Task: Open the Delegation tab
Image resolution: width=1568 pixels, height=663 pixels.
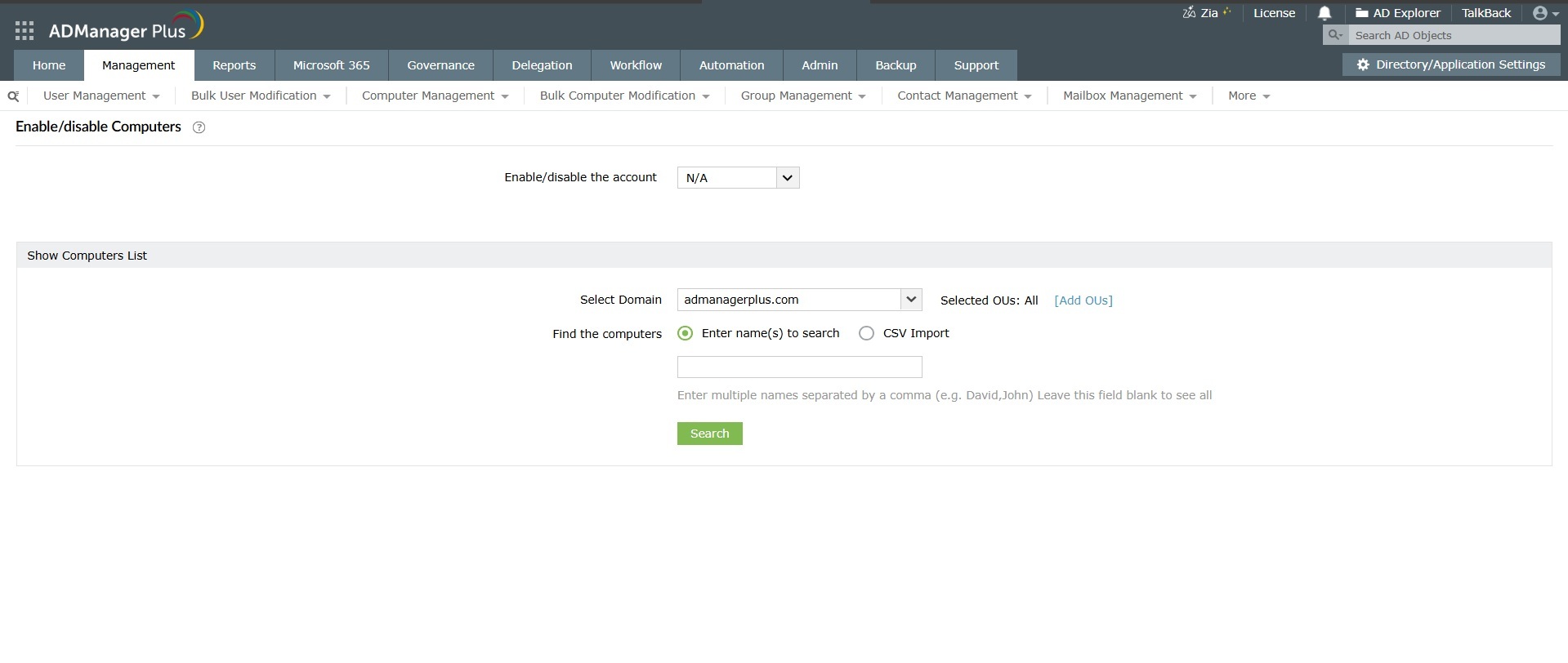Action: tap(542, 65)
